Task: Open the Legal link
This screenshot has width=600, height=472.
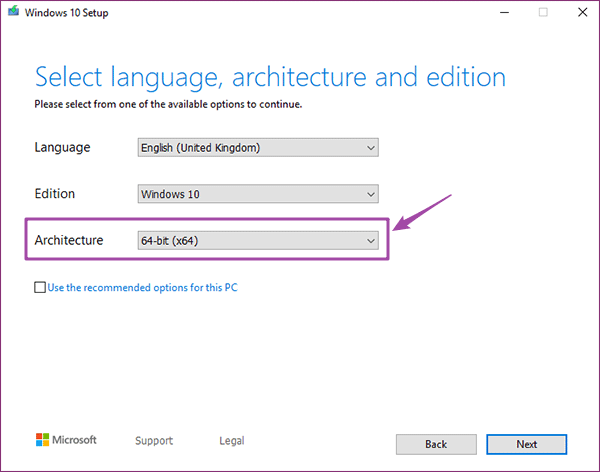Action: pyautogui.click(x=232, y=441)
